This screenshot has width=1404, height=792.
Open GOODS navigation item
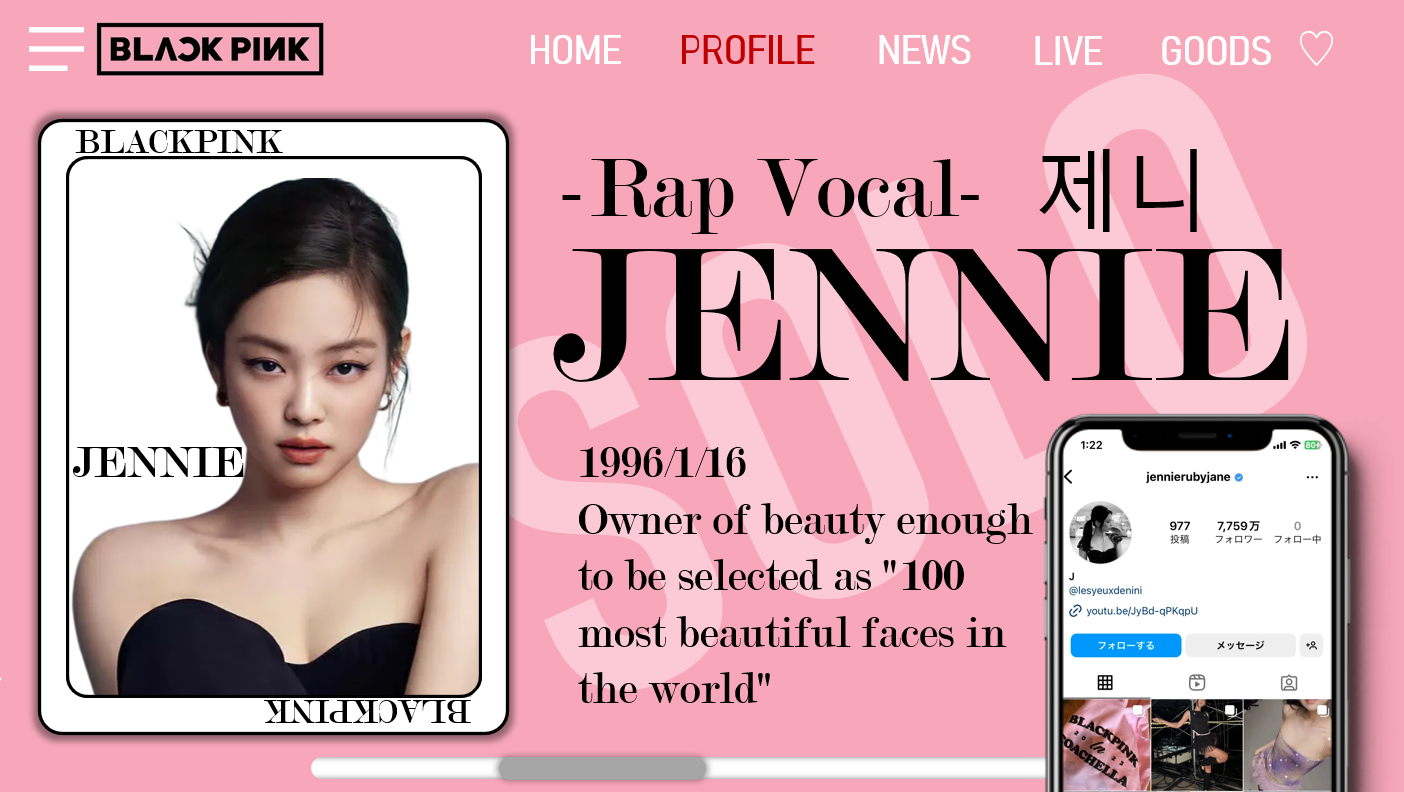coord(1216,51)
